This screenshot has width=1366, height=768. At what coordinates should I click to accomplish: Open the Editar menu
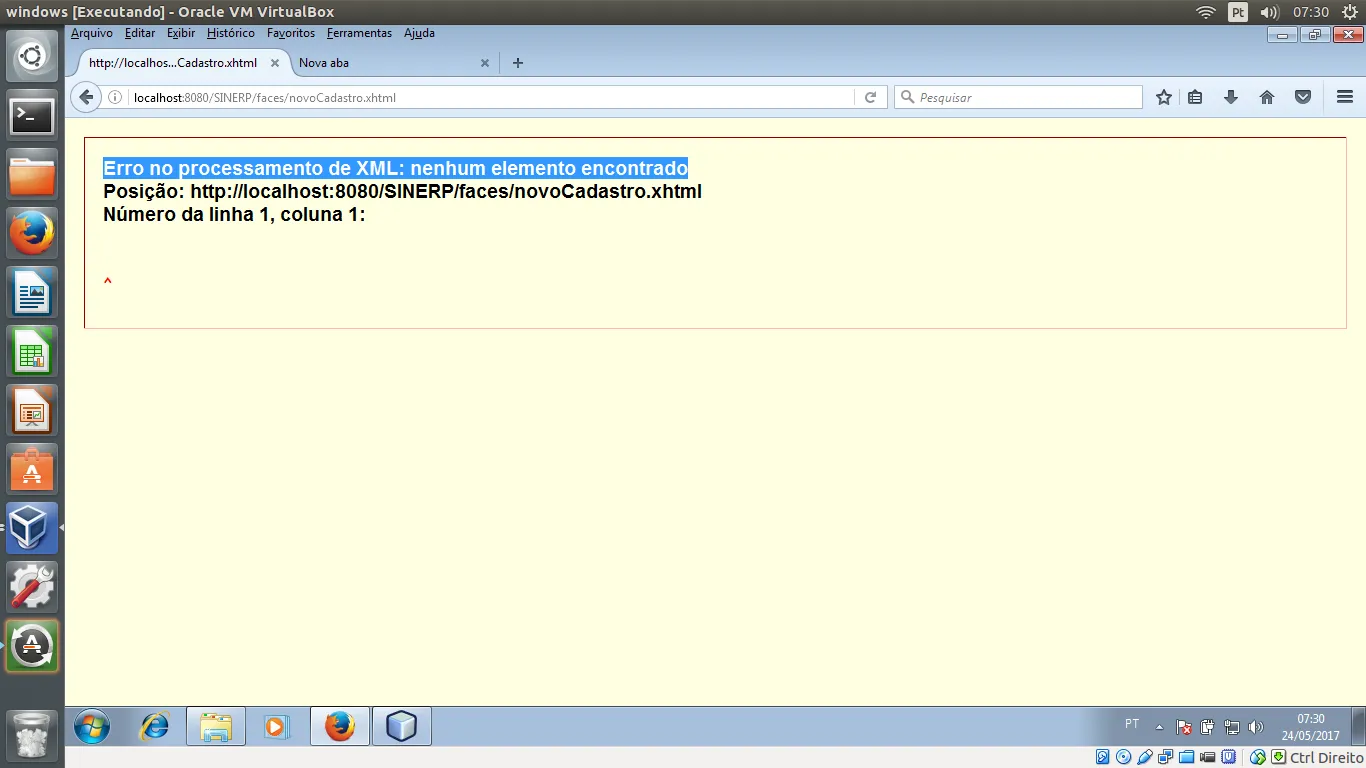[x=140, y=33]
